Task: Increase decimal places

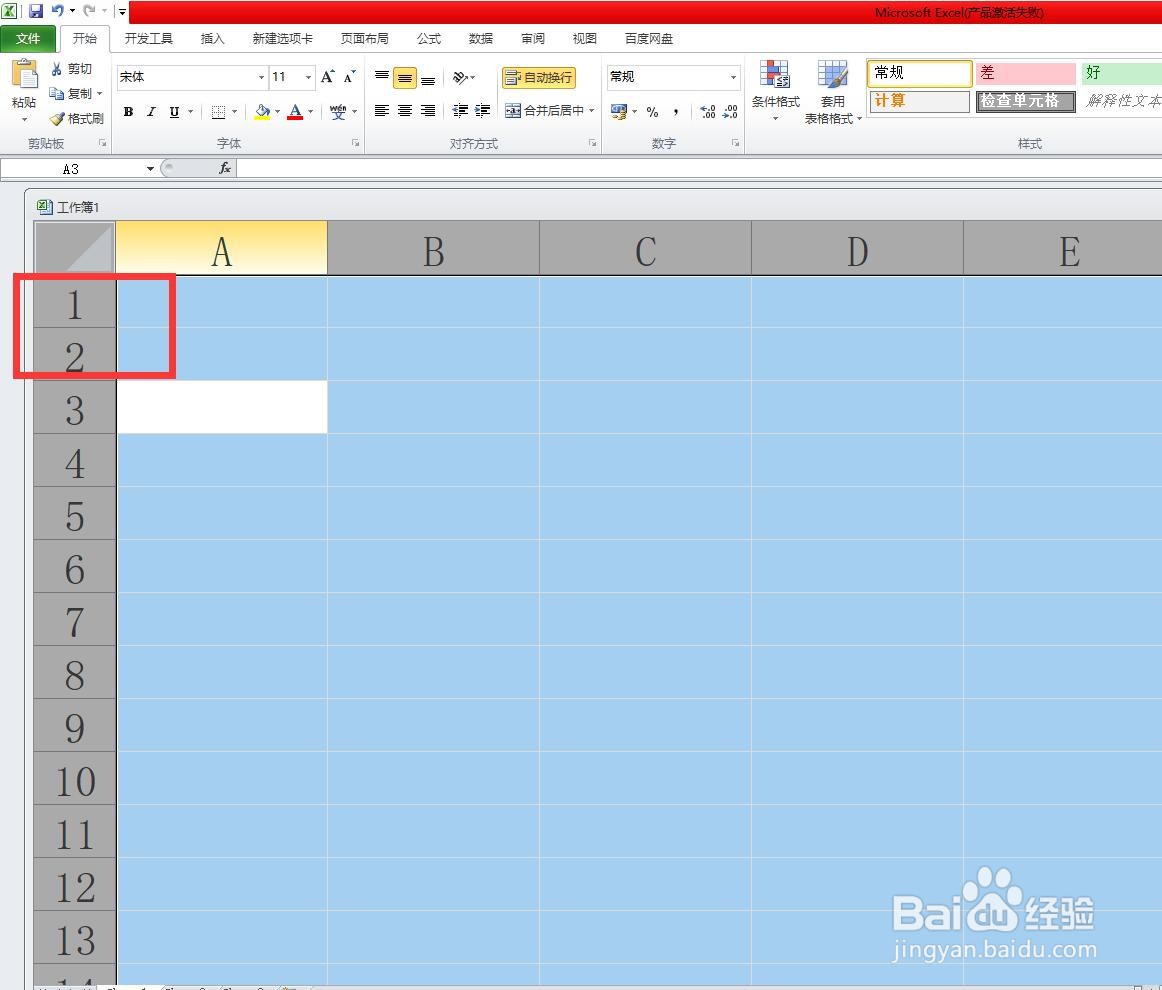Action: coord(708,112)
